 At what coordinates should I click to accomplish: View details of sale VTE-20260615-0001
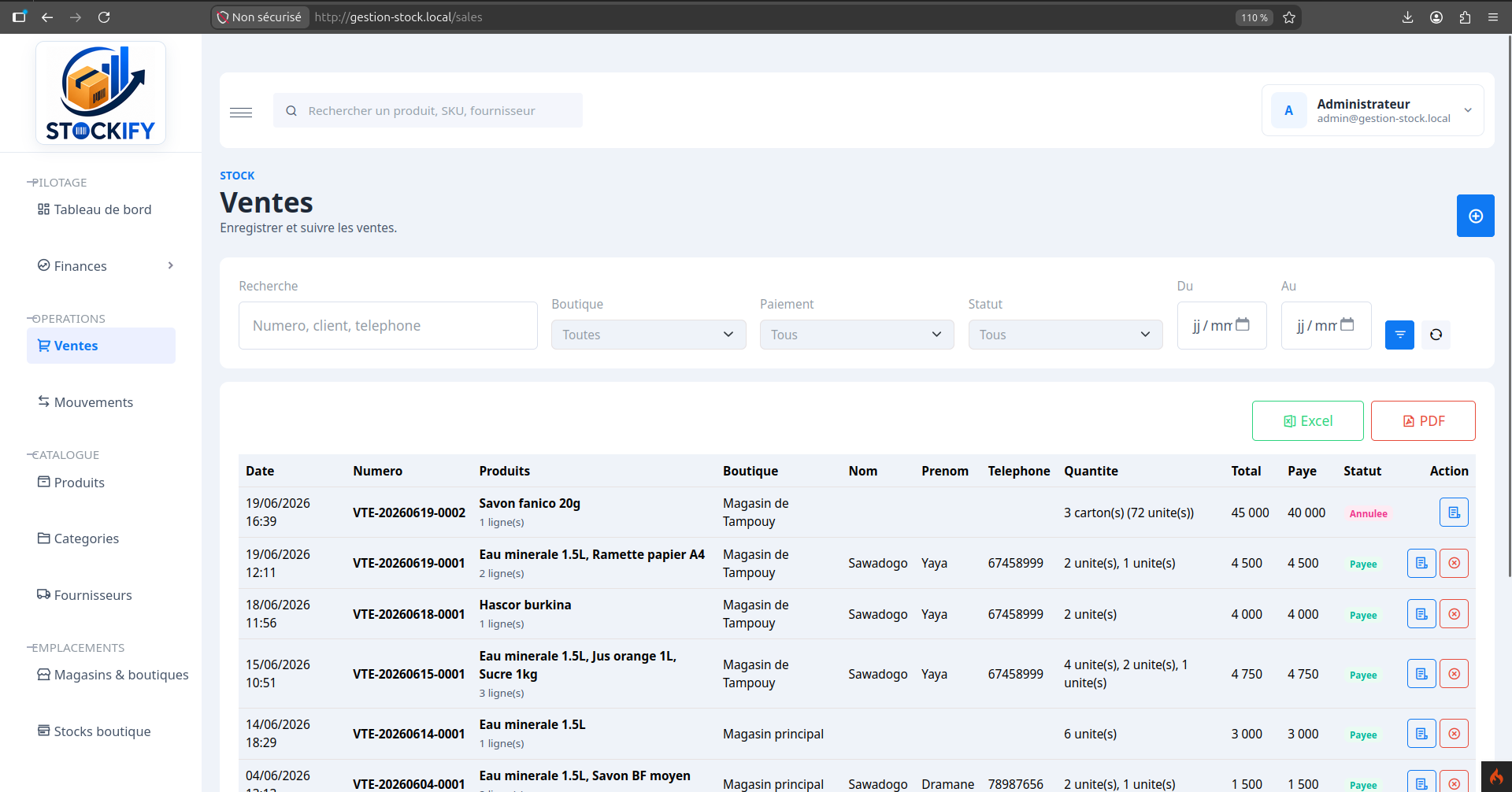coord(1421,674)
